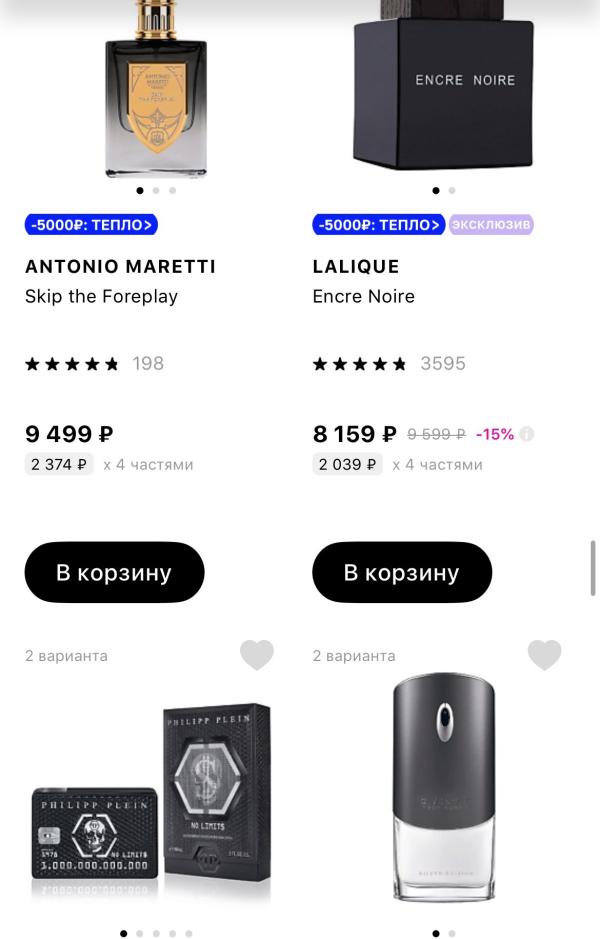Tap the эксклюзив badge on Lalique
Viewport: 600px width, 939px height.
pos(491,225)
